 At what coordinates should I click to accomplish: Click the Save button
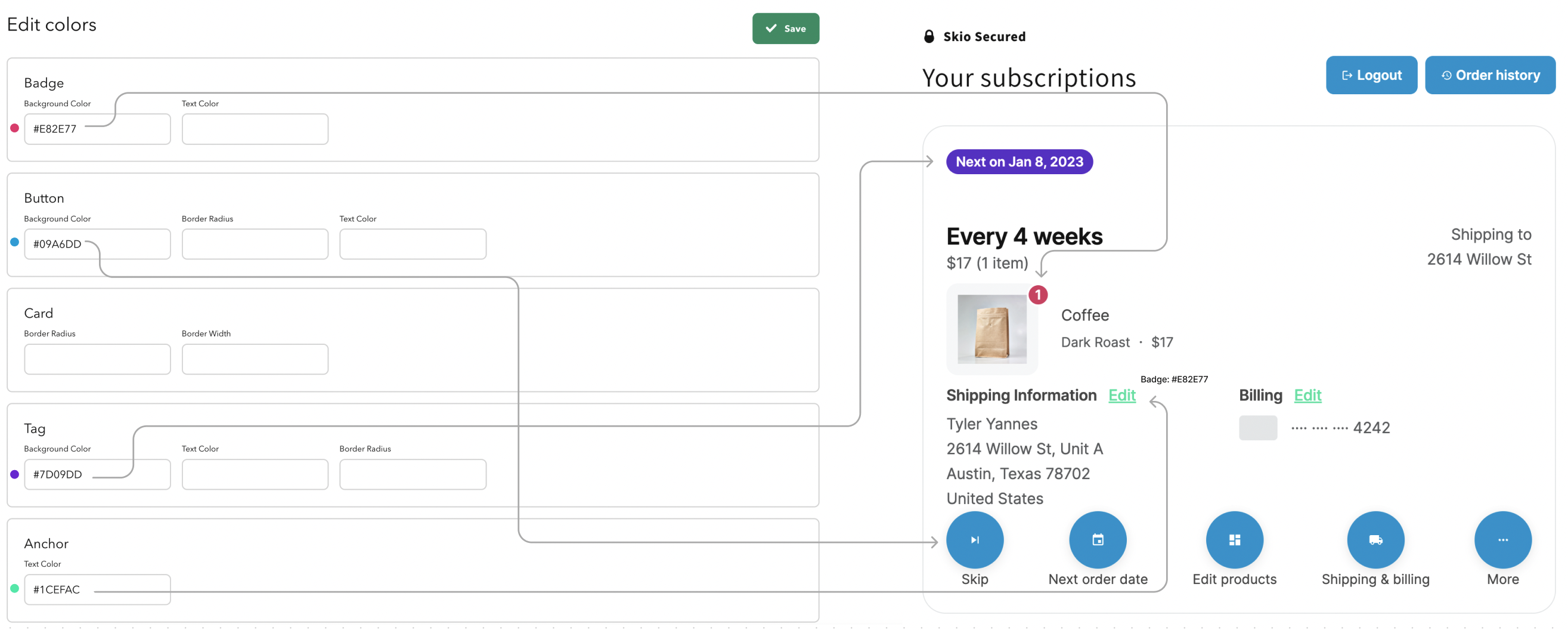point(785,29)
